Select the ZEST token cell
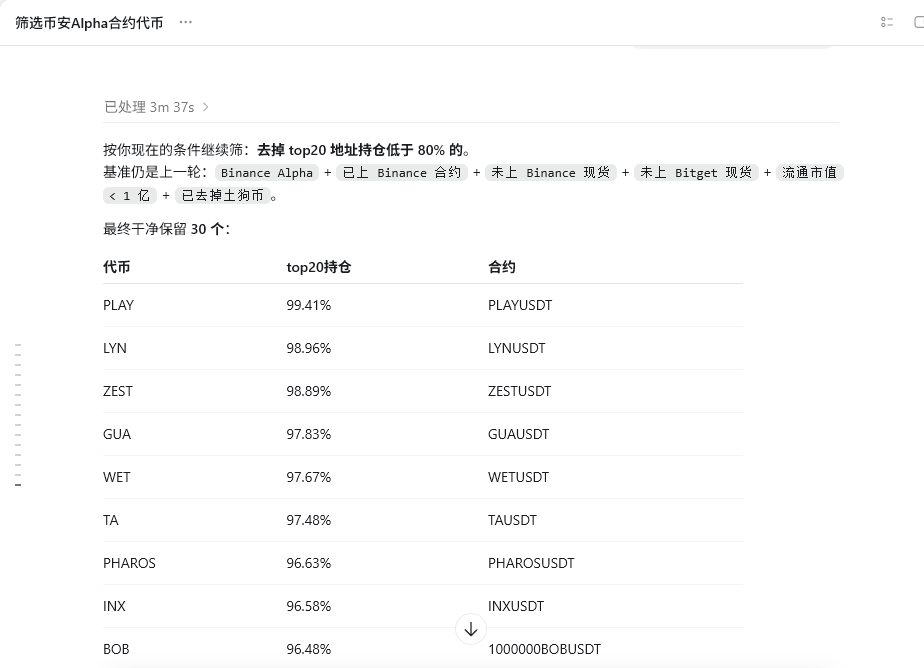The width and height of the screenshot is (924, 668). pos(118,391)
